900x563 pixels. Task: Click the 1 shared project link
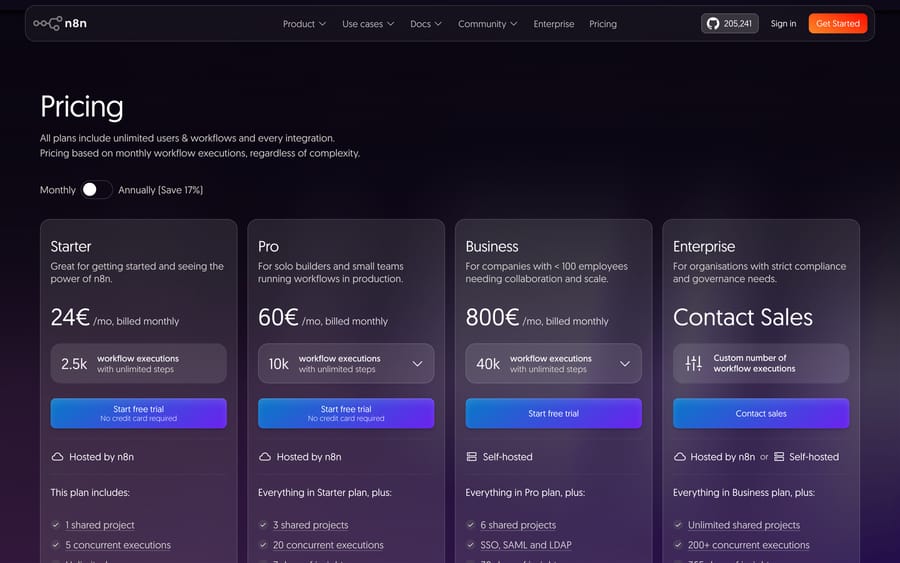pos(100,525)
